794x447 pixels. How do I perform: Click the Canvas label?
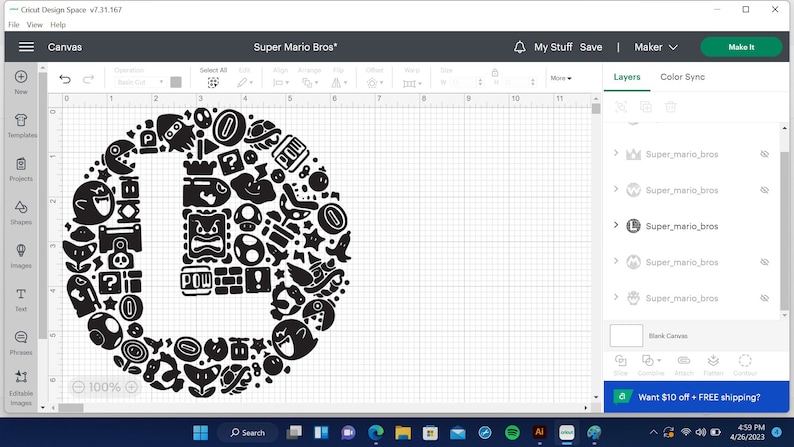pyautogui.click(x=65, y=47)
